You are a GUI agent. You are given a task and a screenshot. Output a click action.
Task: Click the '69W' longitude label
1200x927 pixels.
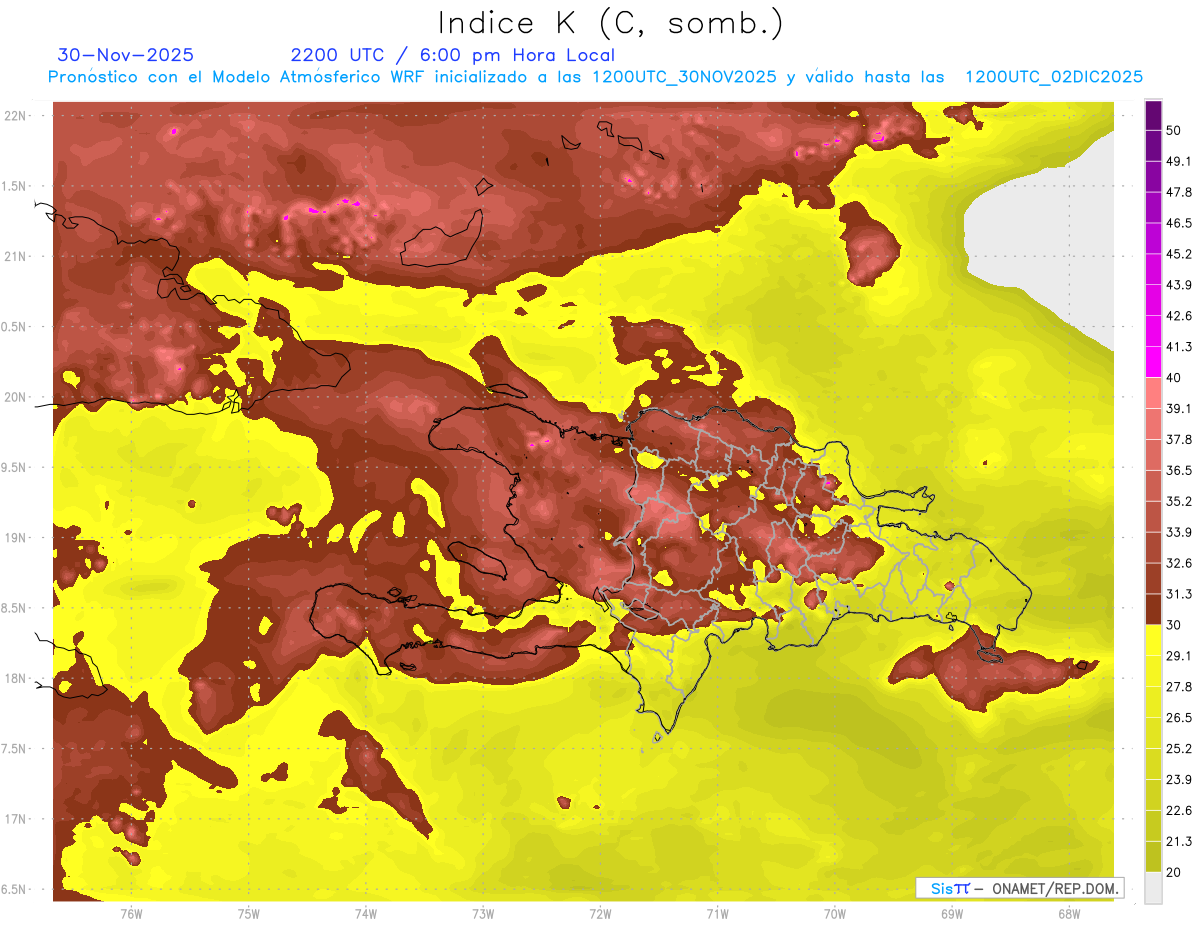point(952,914)
